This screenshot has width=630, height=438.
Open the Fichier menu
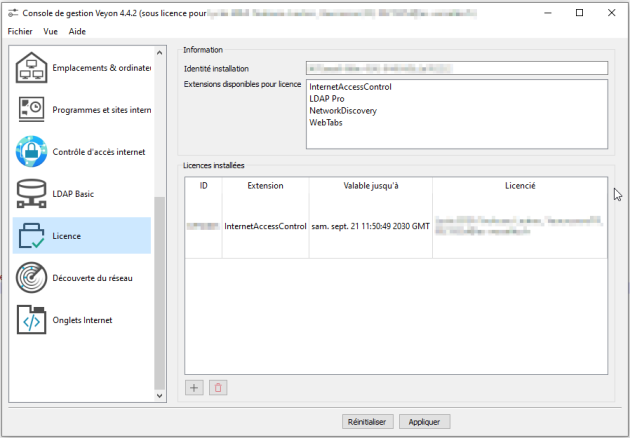click(x=20, y=31)
